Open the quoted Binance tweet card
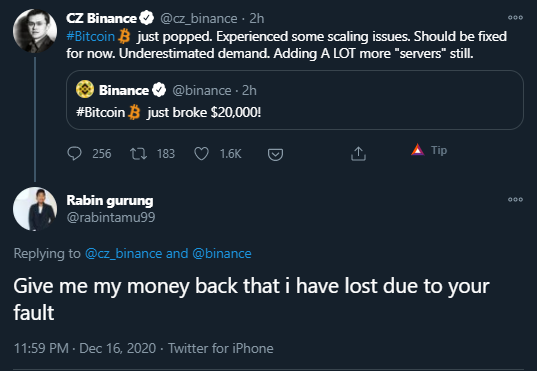This screenshot has height=371, width=537. pos(295,100)
